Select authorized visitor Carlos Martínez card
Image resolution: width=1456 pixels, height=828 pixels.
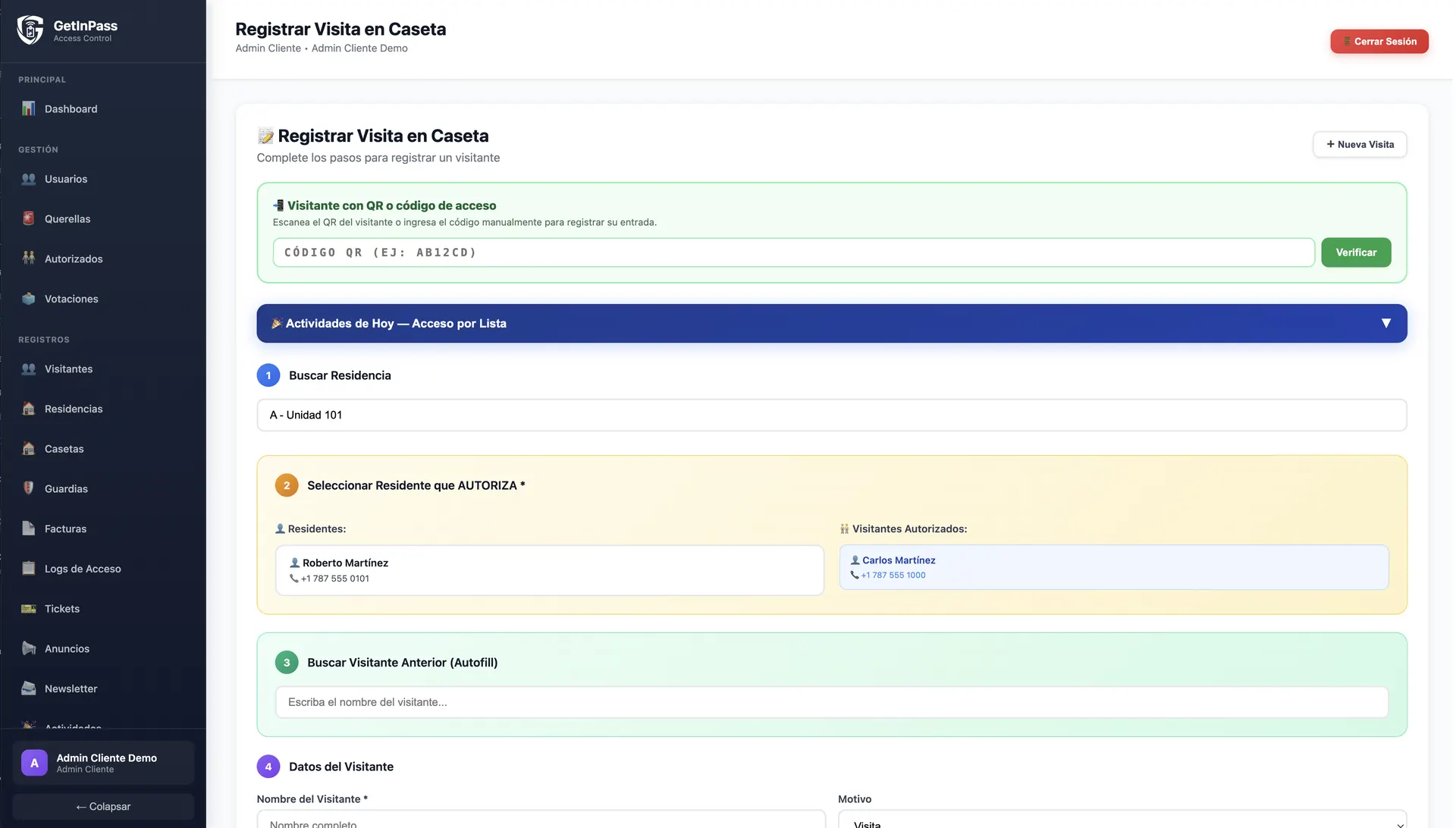pos(1113,567)
